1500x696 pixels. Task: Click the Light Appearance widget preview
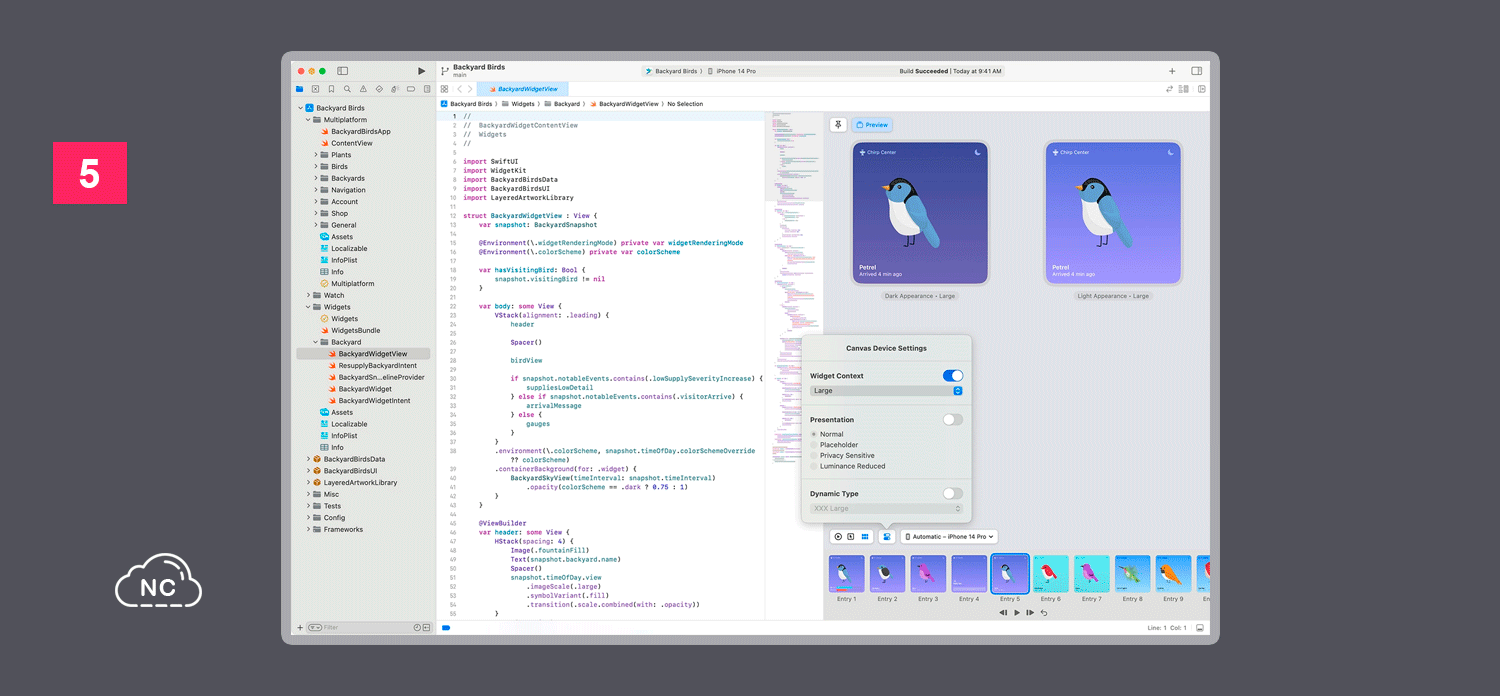point(1113,213)
